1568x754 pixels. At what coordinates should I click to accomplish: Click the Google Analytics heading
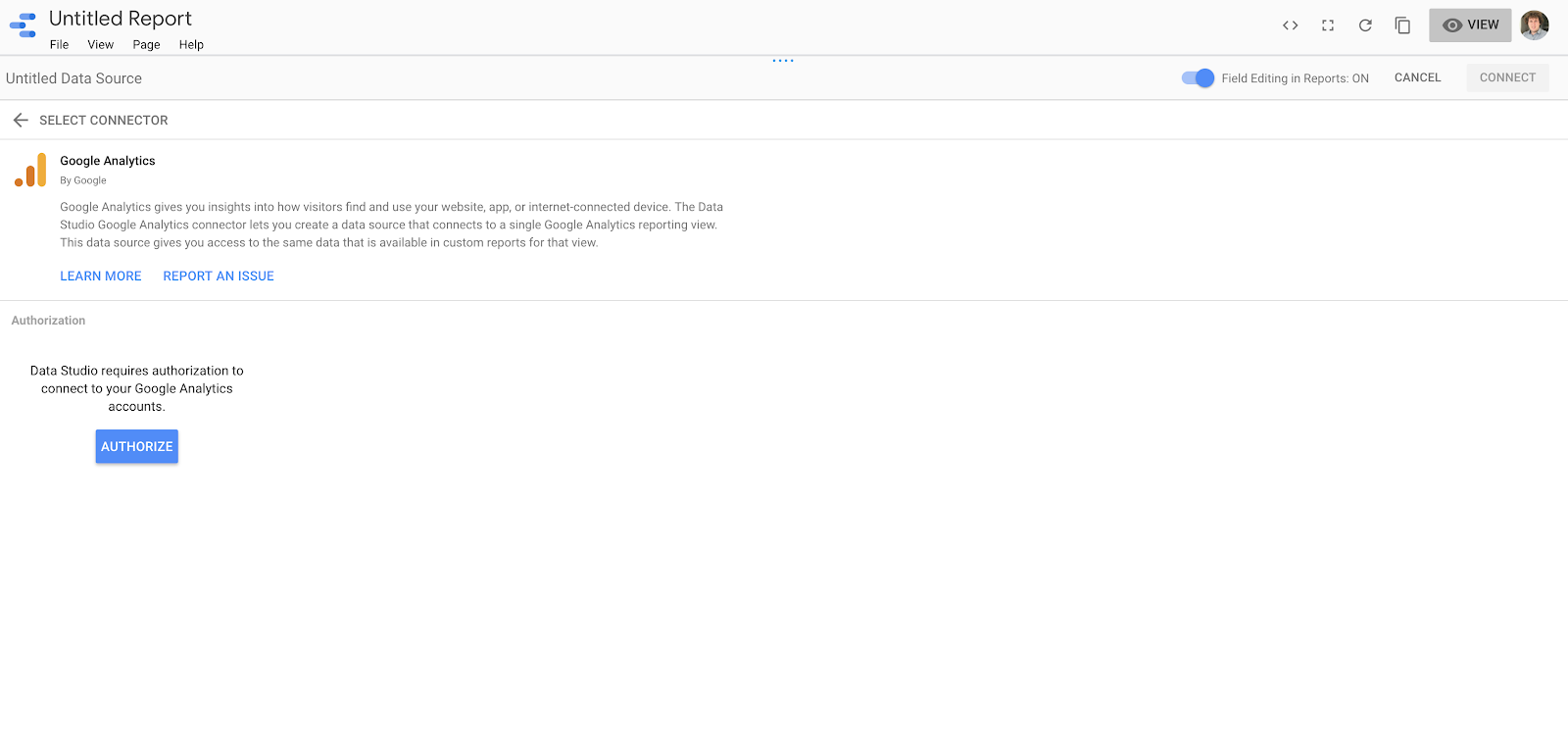[108, 161]
